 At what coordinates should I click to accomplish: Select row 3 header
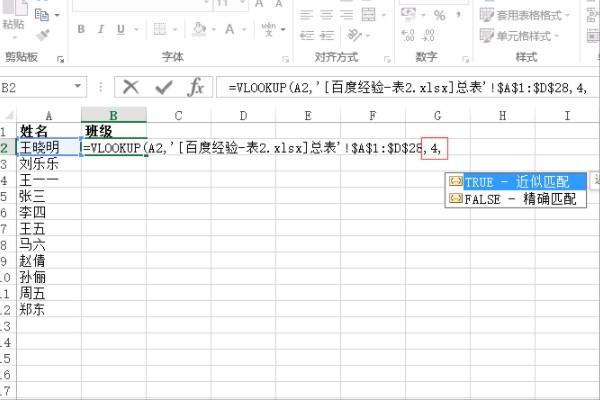click(x=8, y=164)
